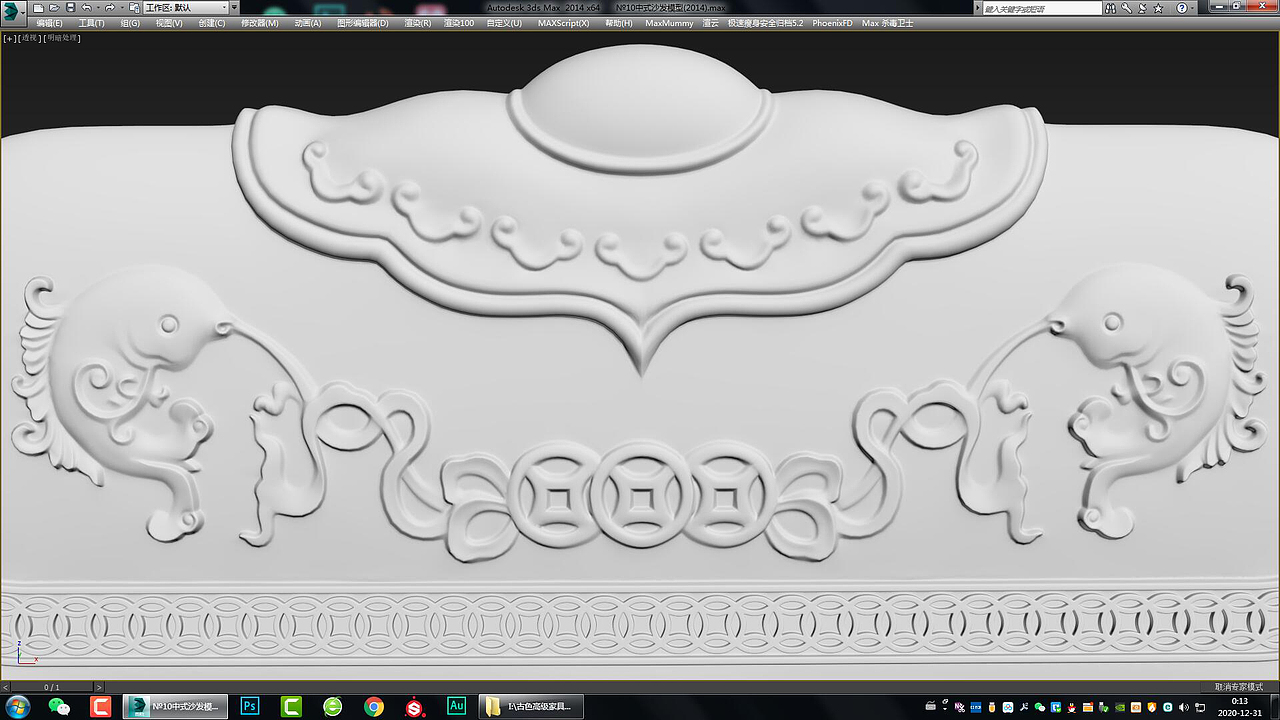Open the 工具(T) menu
The image size is (1280, 720).
(91, 23)
